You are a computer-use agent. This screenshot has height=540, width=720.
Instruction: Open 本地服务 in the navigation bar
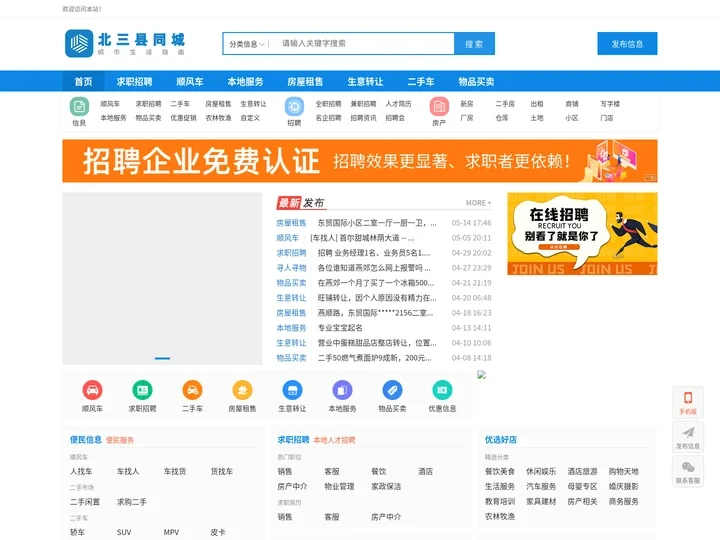tap(245, 82)
